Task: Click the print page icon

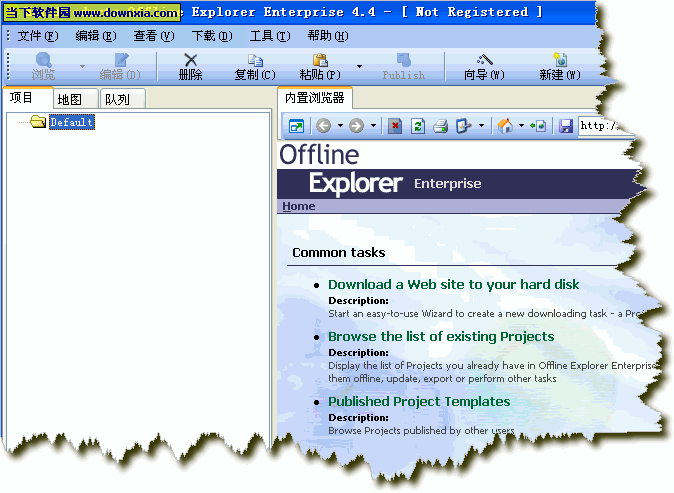Action: pyautogui.click(x=440, y=126)
